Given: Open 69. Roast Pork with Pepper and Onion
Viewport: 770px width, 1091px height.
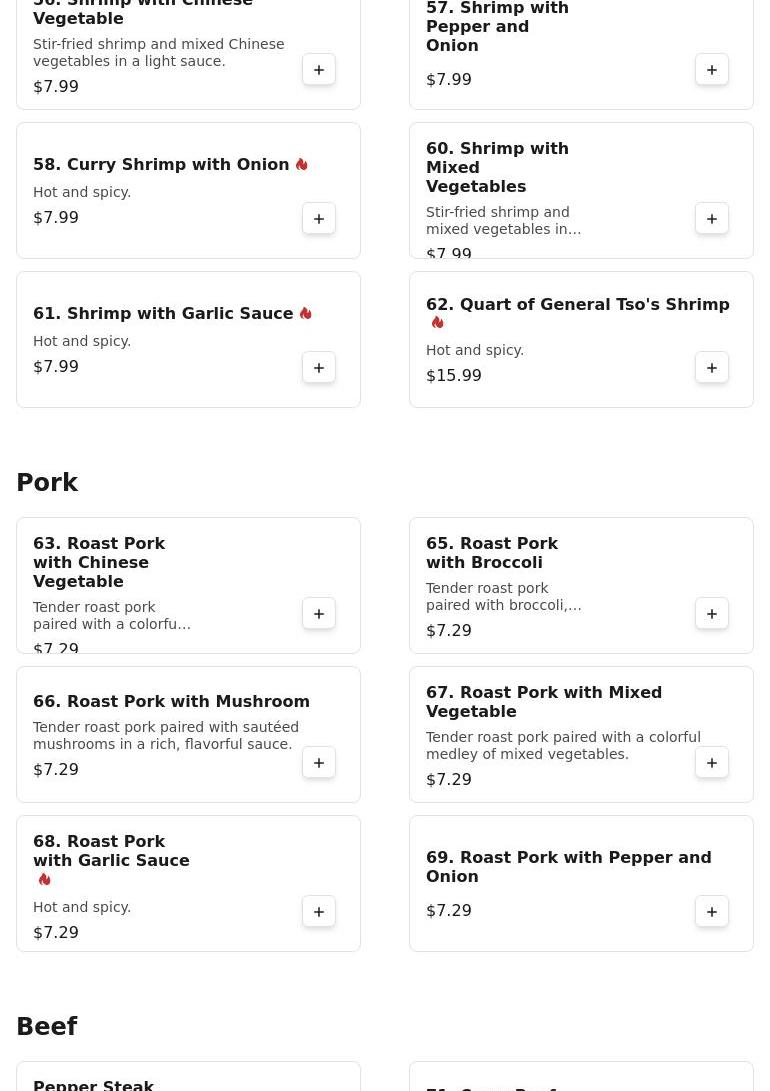Looking at the screenshot, I should pyautogui.click(x=568, y=867).
